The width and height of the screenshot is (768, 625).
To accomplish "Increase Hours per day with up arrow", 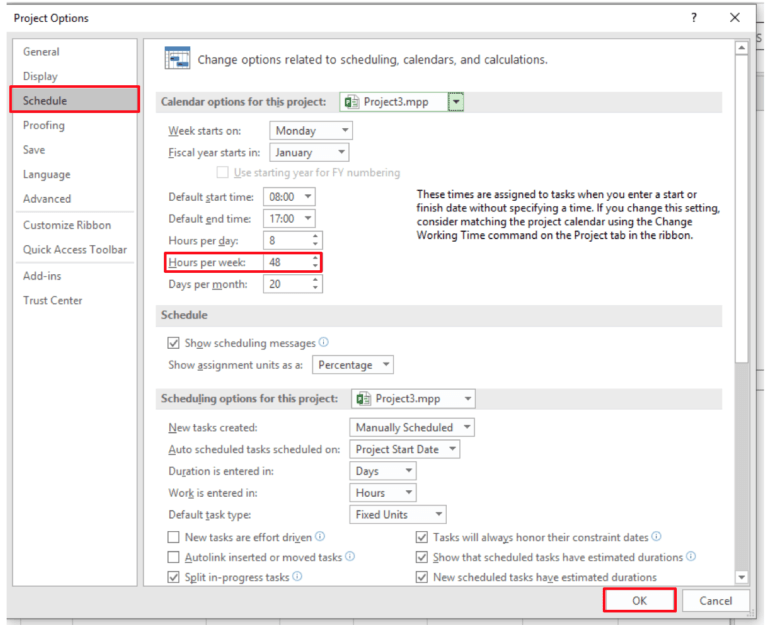I will pyautogui.click(x=315, y=236).
